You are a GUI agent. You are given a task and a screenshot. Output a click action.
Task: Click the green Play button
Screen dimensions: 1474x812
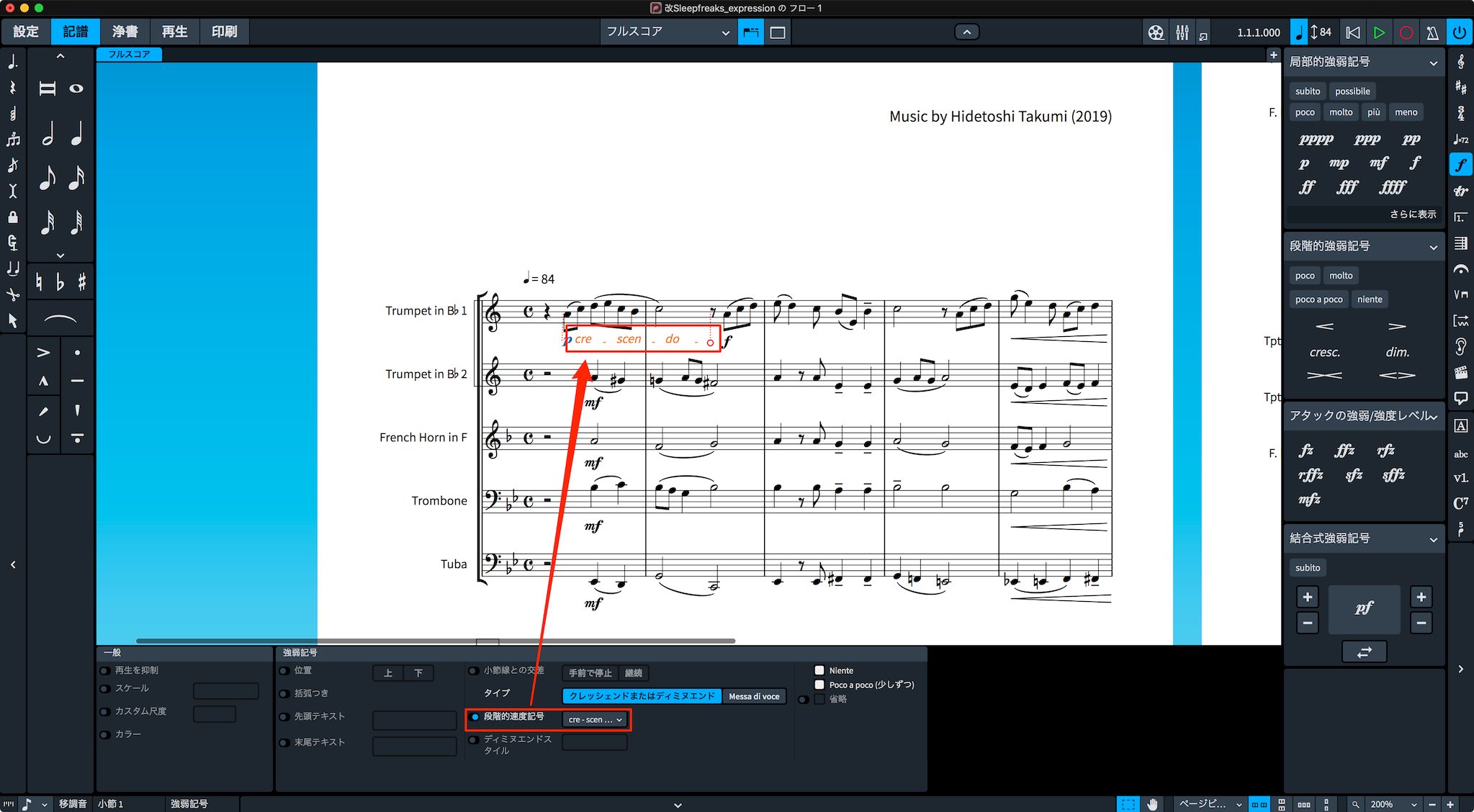[1379, 32]
